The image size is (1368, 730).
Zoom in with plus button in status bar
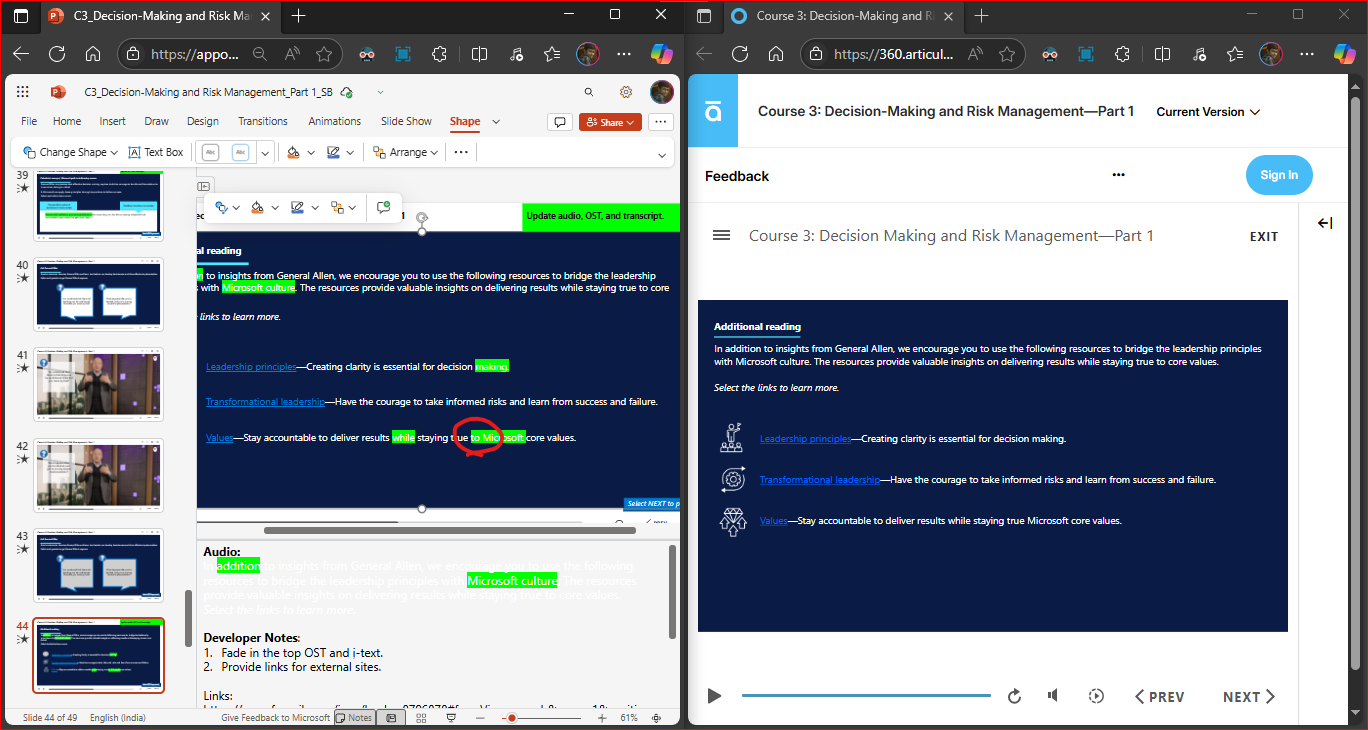601,718
